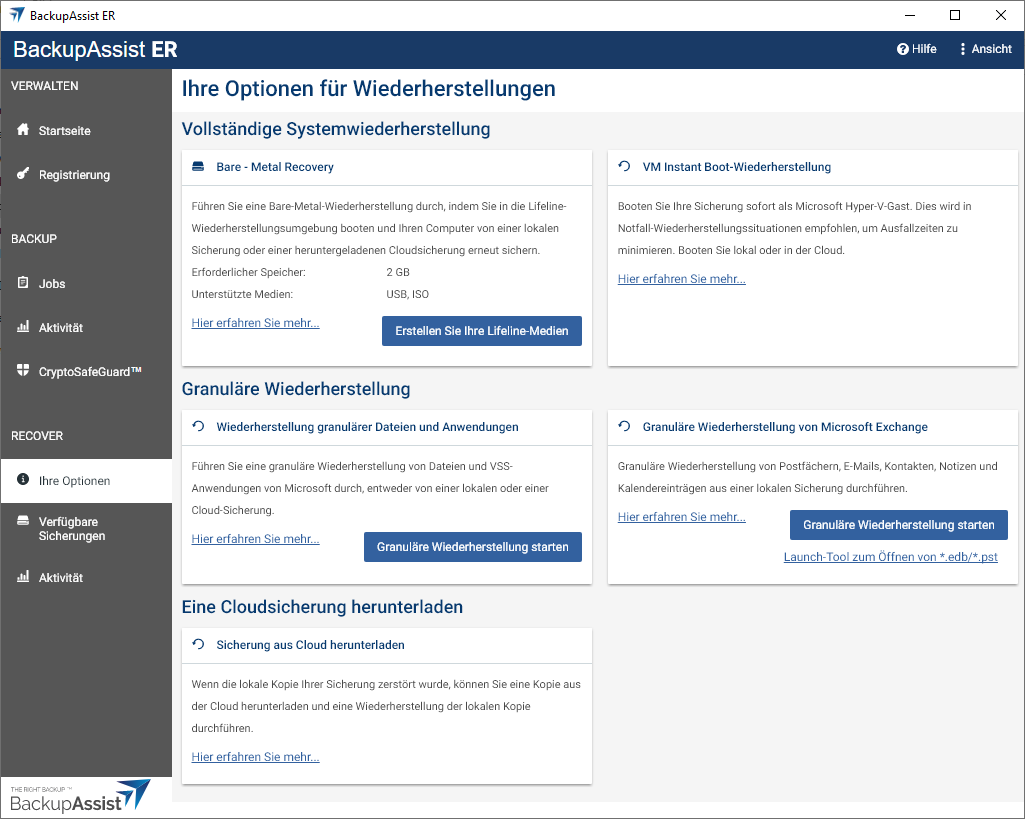Image resolution: width=1025 pixels, height=819 pixels.
Task: Follow learn more link under VM Instant Boot
Action: [x=681, y=279]
